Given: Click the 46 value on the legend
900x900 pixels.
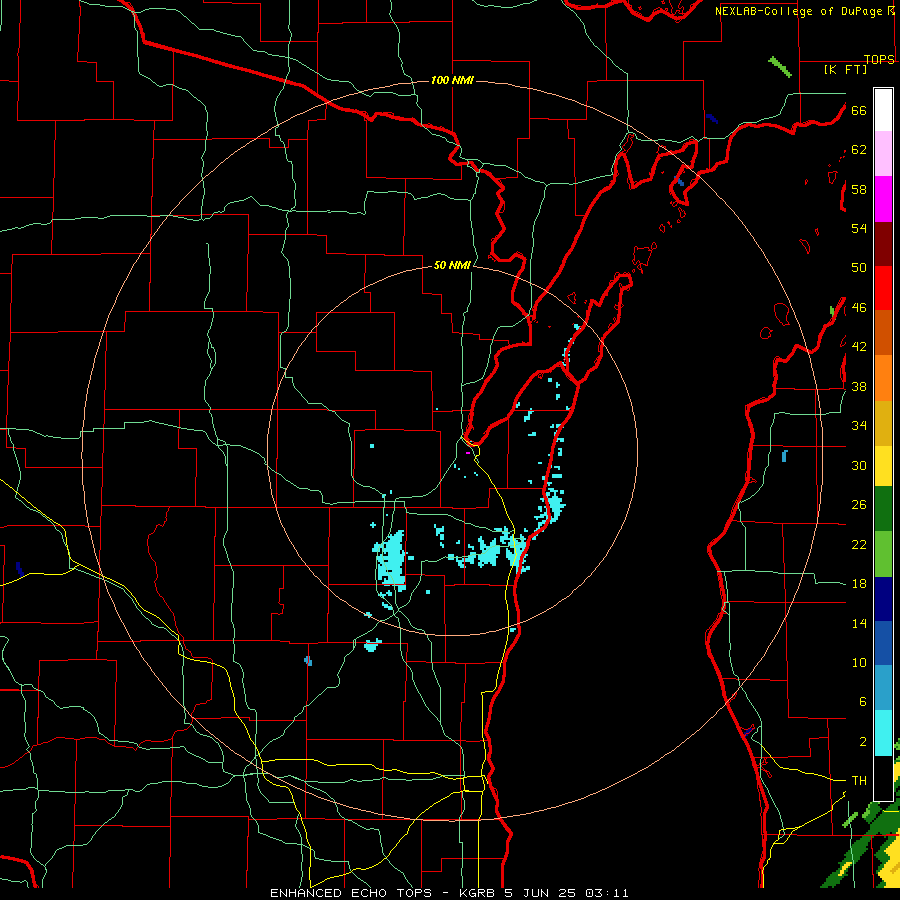Looking at the screenshot, I should (859, 308).
